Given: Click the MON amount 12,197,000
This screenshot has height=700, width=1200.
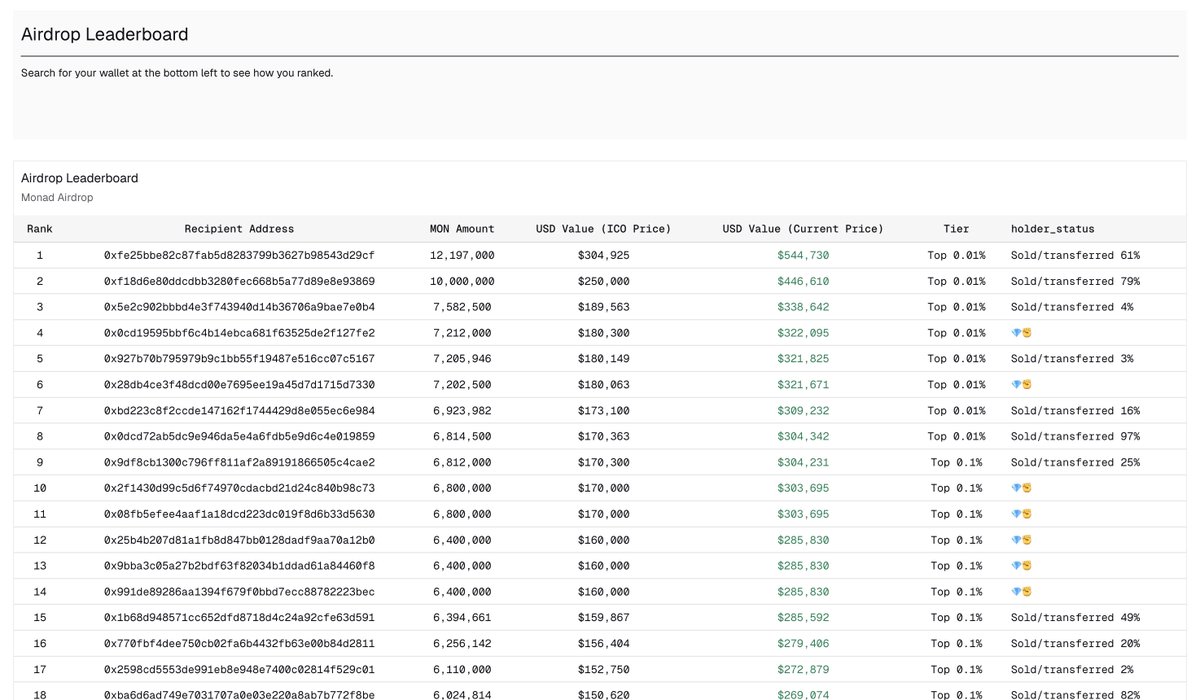Looking at the screenshot, I should tap(462, 256).
